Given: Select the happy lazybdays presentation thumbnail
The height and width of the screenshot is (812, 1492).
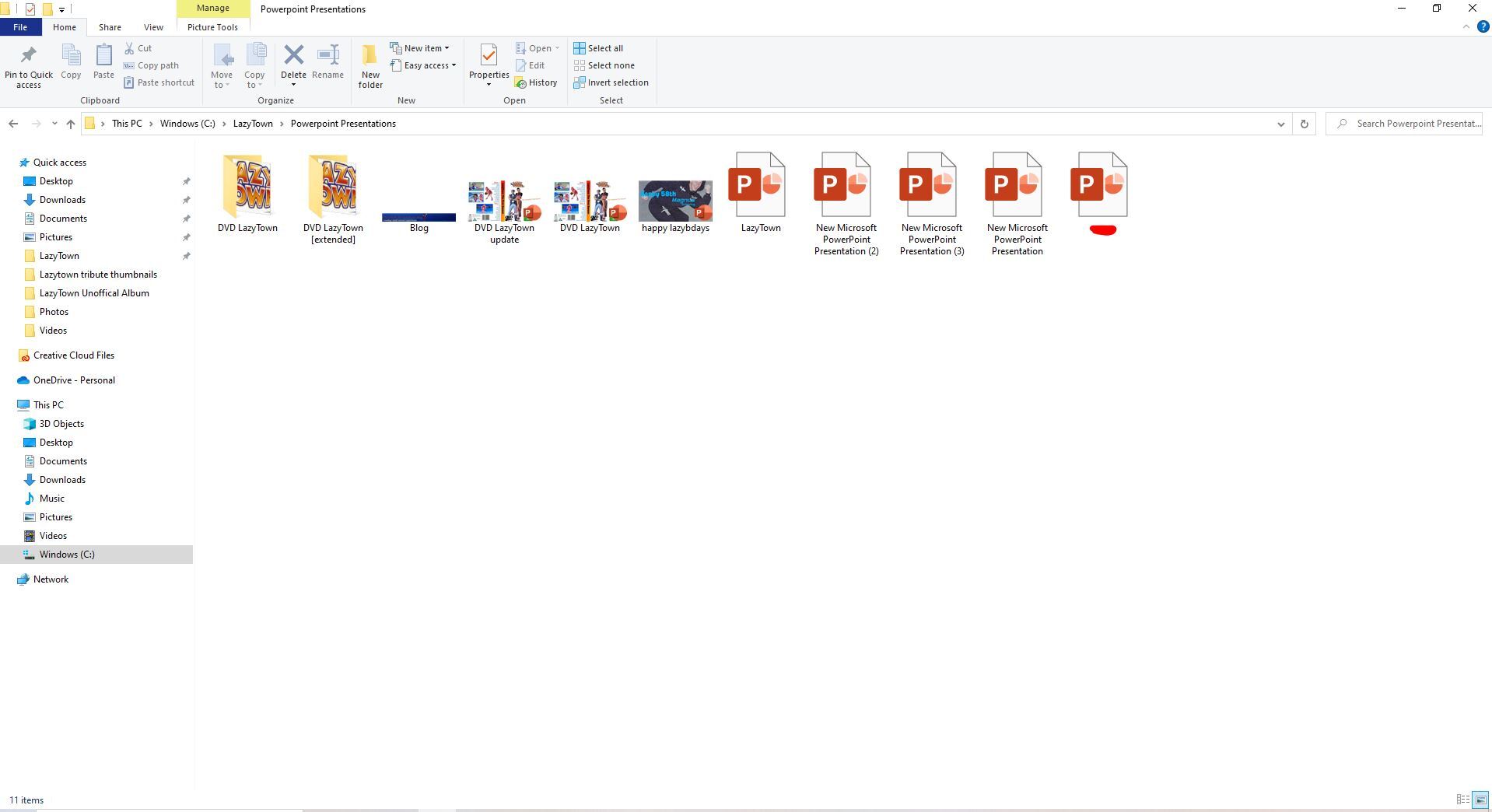Looking at the screenshot, I should point(675,201).
